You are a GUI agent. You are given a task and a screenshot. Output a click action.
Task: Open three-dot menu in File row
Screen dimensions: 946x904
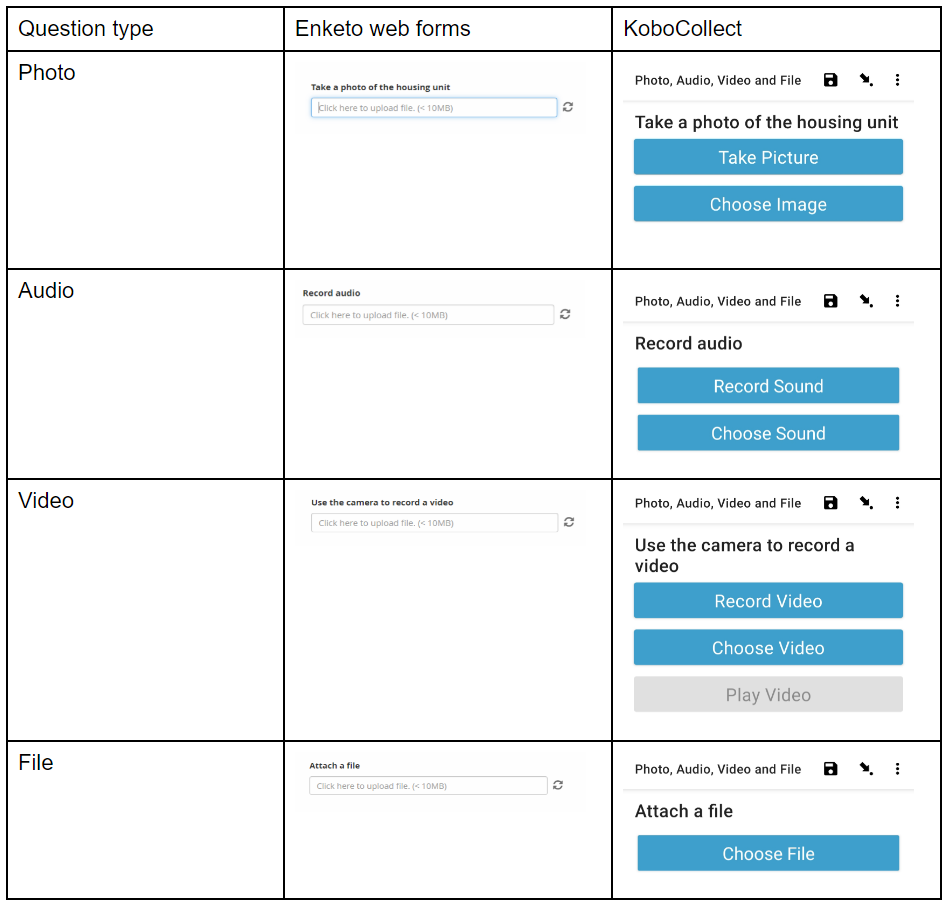pyautogui.click(x=897, y=769)
